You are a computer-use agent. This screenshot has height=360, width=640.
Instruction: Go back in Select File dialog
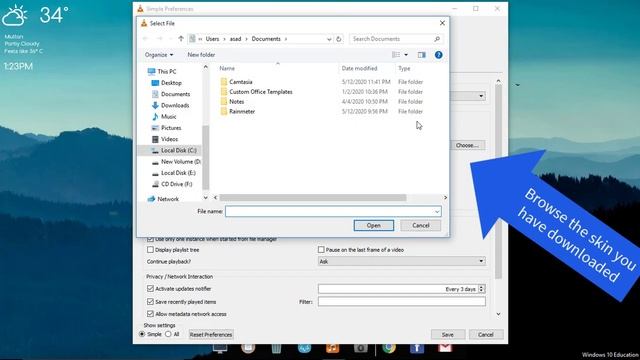(146, 39)
